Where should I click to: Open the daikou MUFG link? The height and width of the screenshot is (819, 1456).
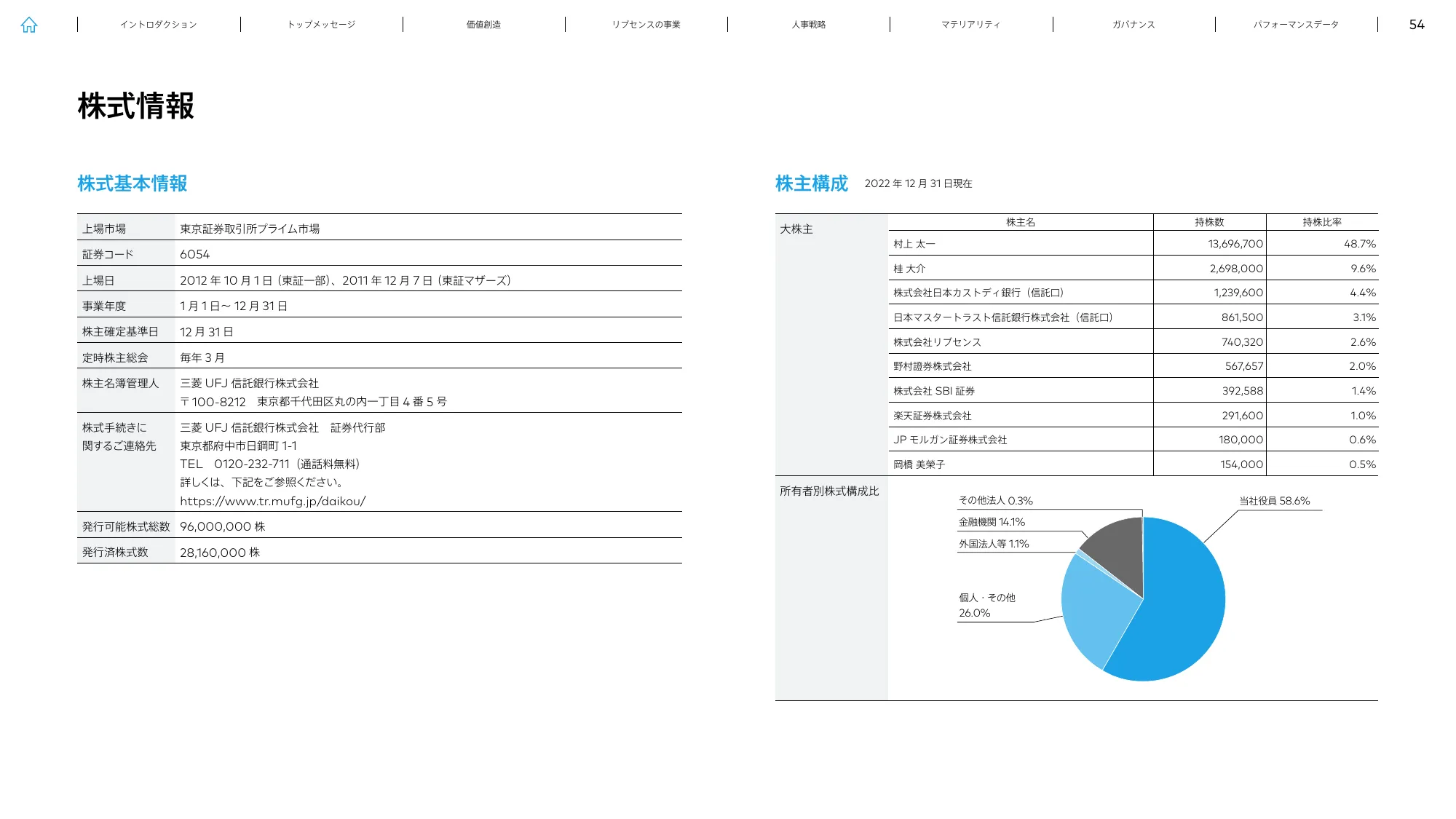[274, 501]
